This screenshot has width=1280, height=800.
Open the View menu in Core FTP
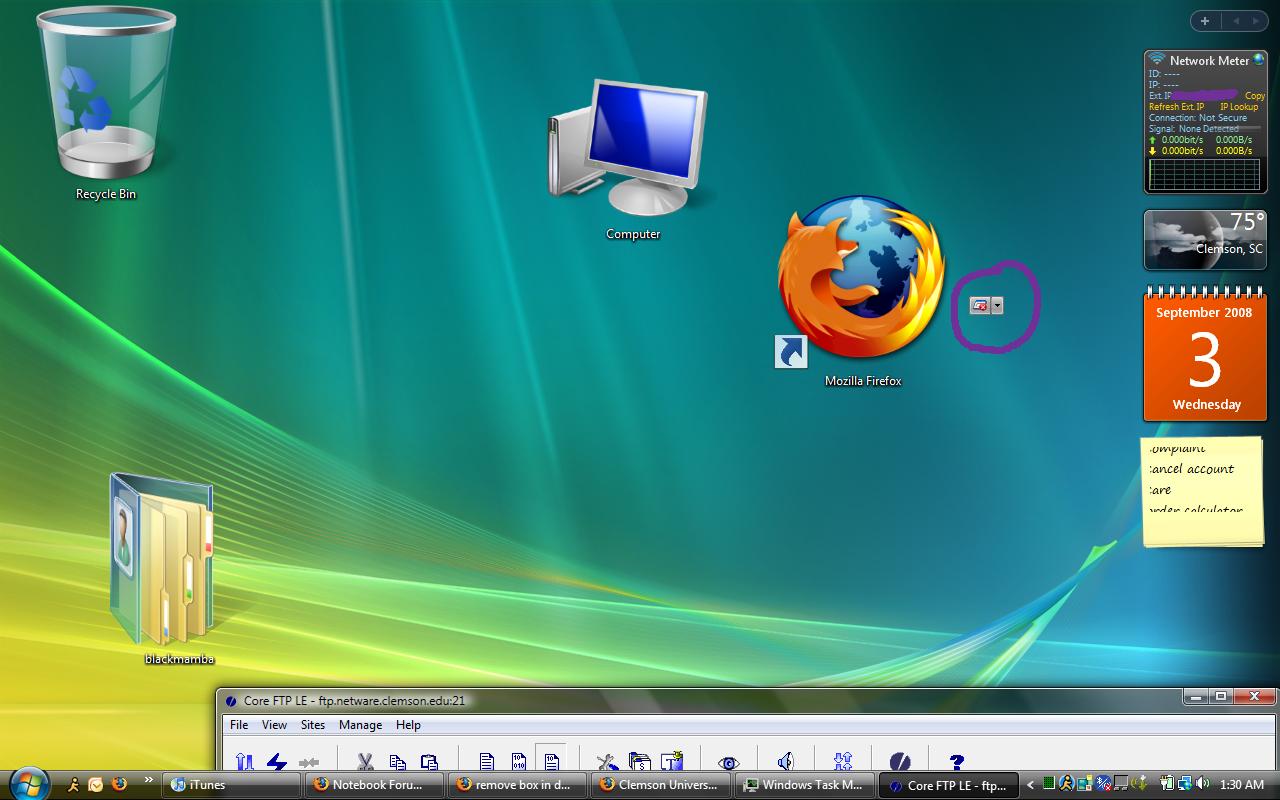coord(274,725)
